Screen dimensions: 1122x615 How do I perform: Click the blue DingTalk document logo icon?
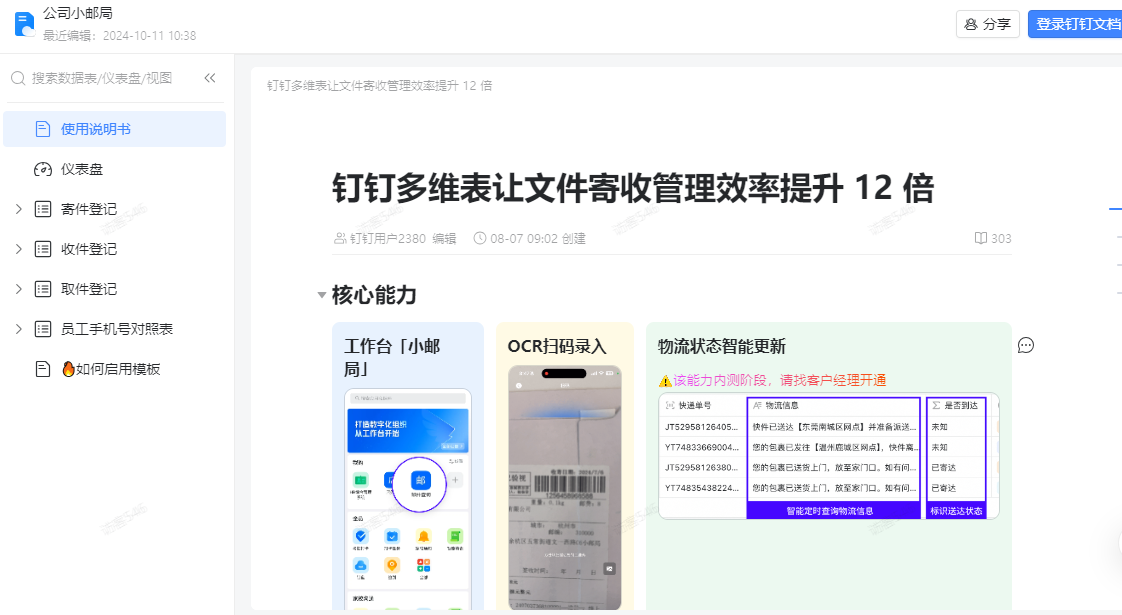(x=24, y=24)
